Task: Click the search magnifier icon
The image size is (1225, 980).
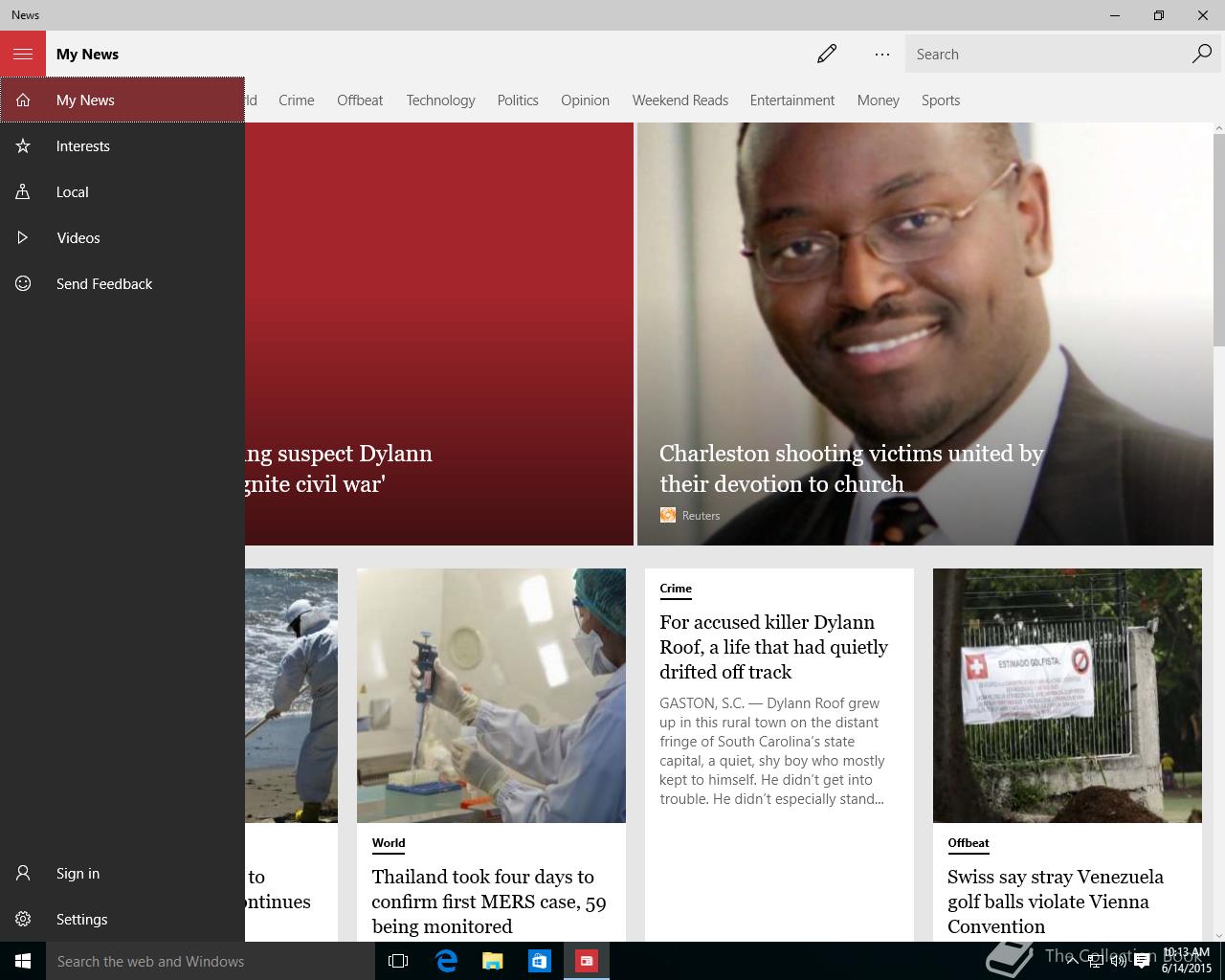Action: click(x=1202, y=54)
